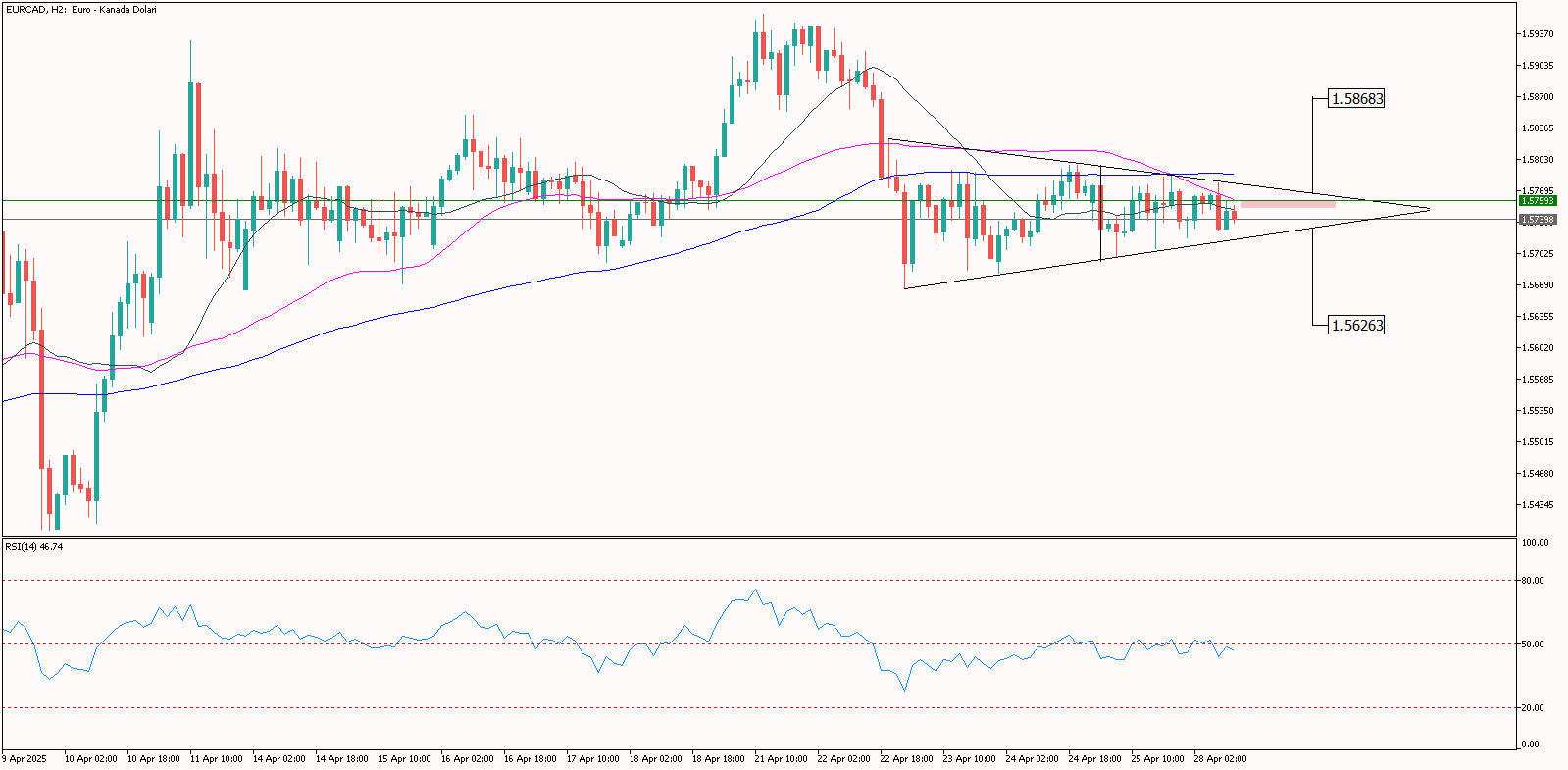Click the 1.56355 price axis value
Screen dimensions: 1568x770
(1540, 317)
